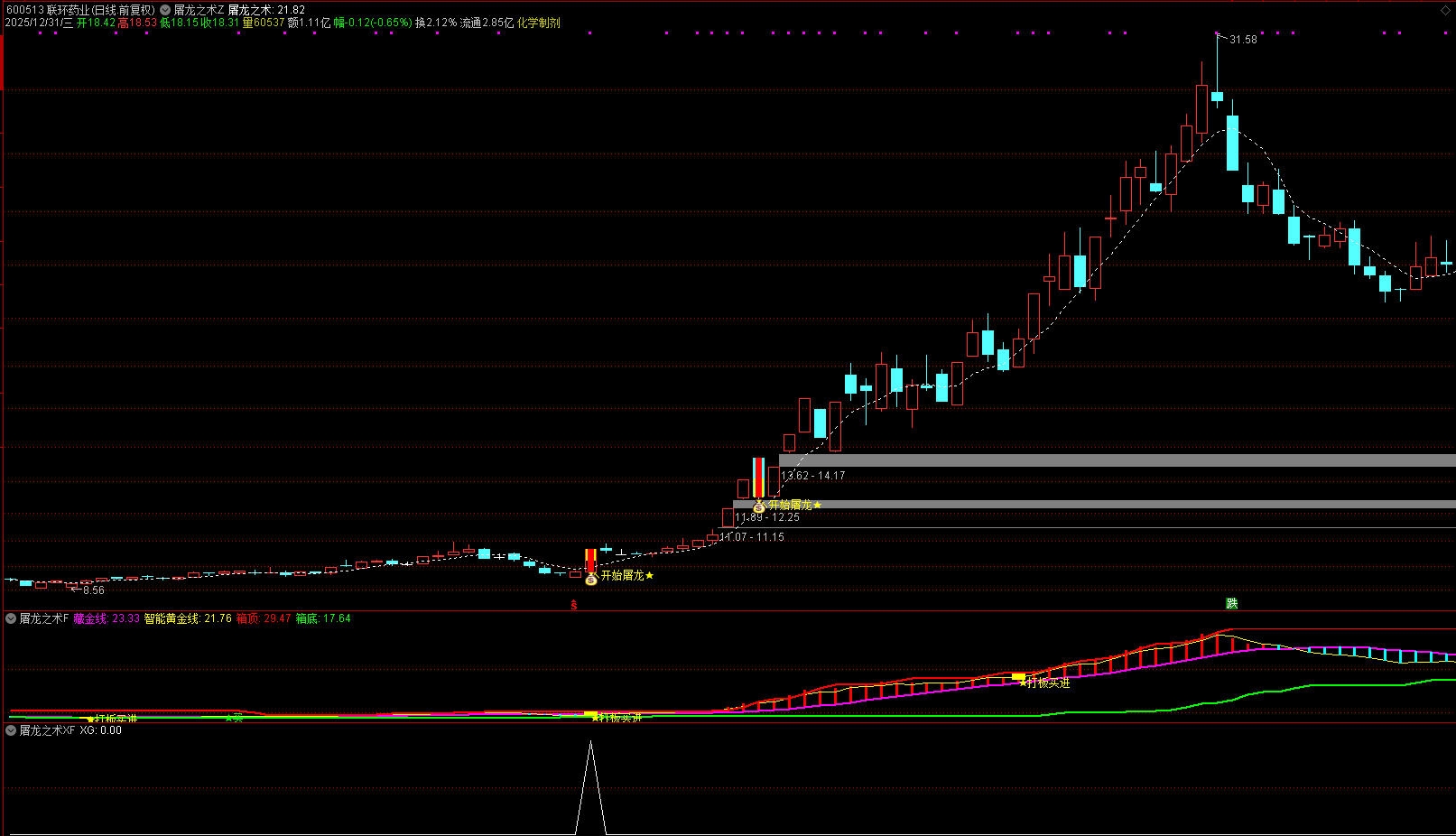The width and height of the screenshot is (1456, 836).
Task: Expand the 屠龙之术F sub-chart indicator menu
Action: (x=11, y=618)
